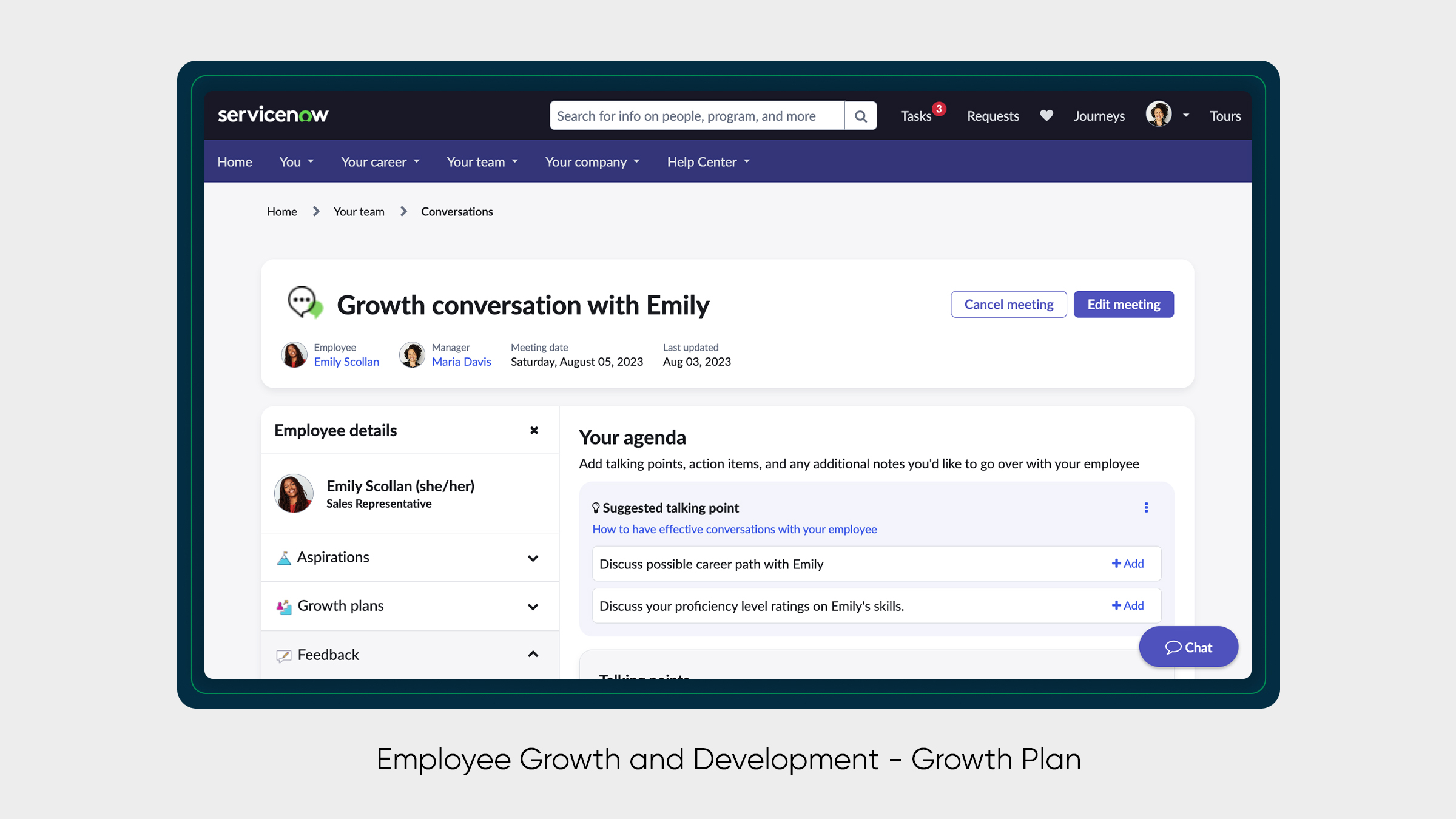Click the Tasks notification badge
Screen dimensions: 1456x819
pyautogui.click(x=939, y=109)
